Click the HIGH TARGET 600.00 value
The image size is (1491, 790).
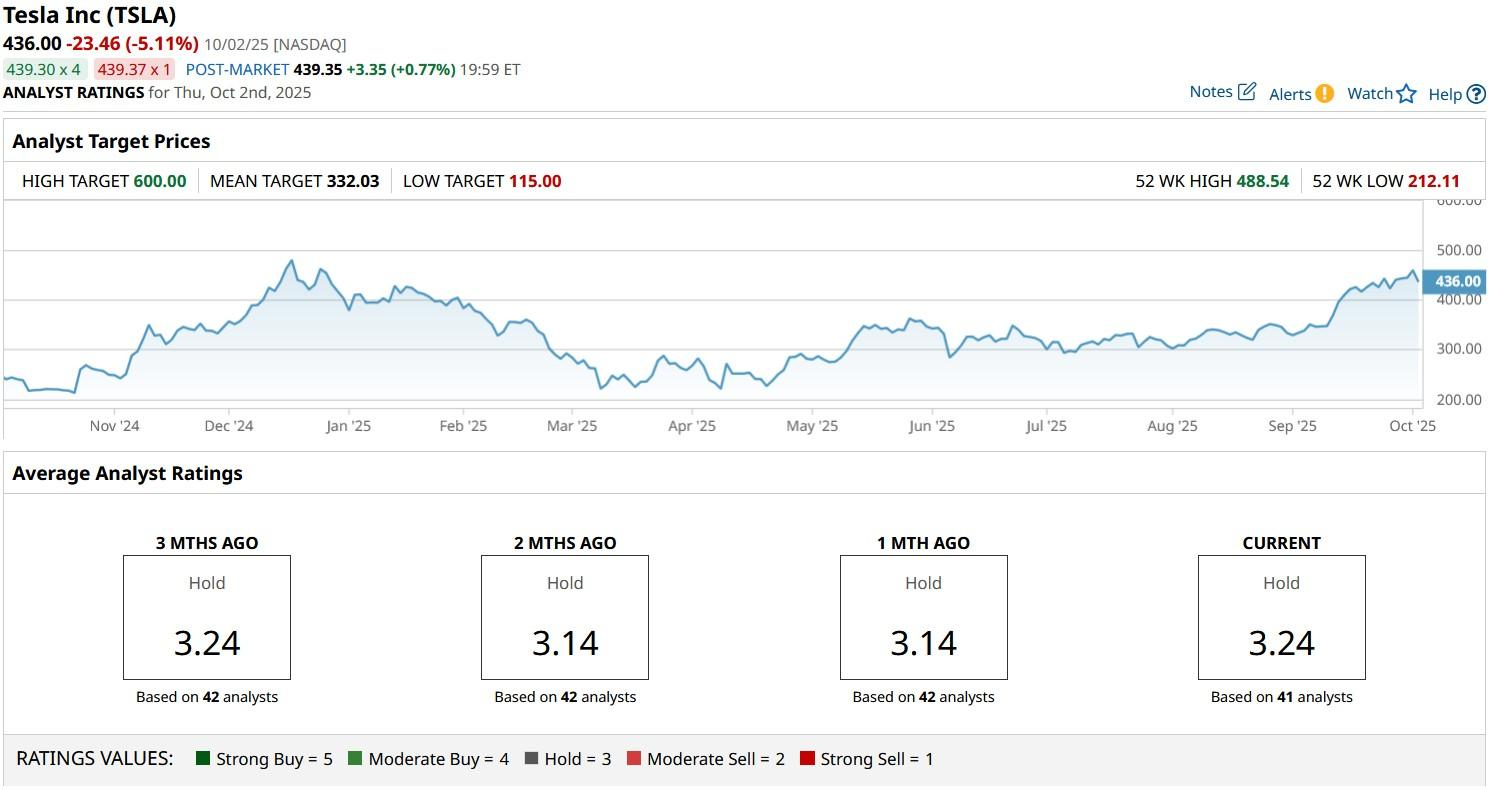(160, 181)
